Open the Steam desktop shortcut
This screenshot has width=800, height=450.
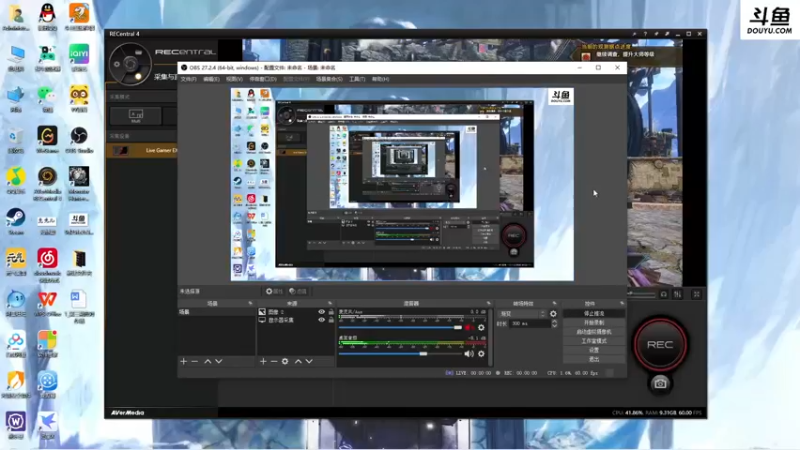(16, 221)
